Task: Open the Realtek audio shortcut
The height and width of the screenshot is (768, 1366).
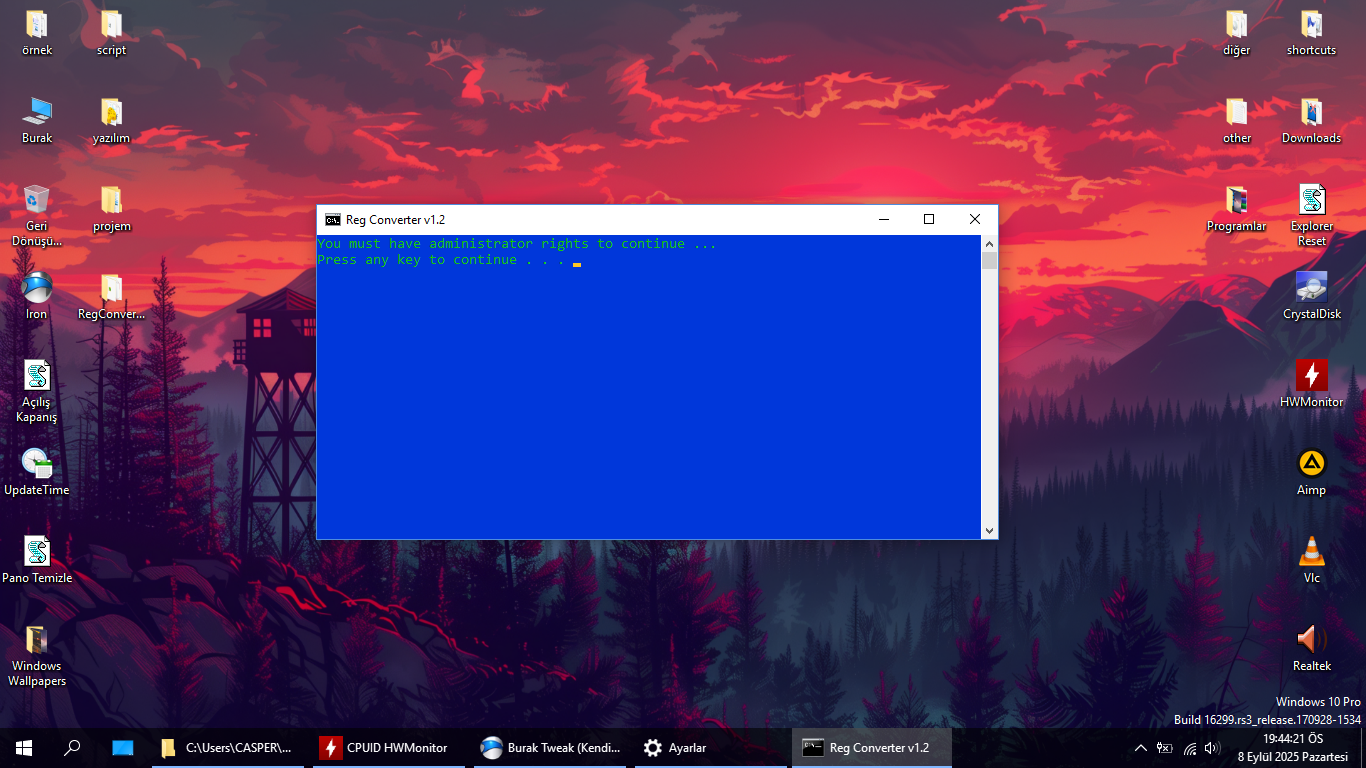Action: pos(1311,647)
